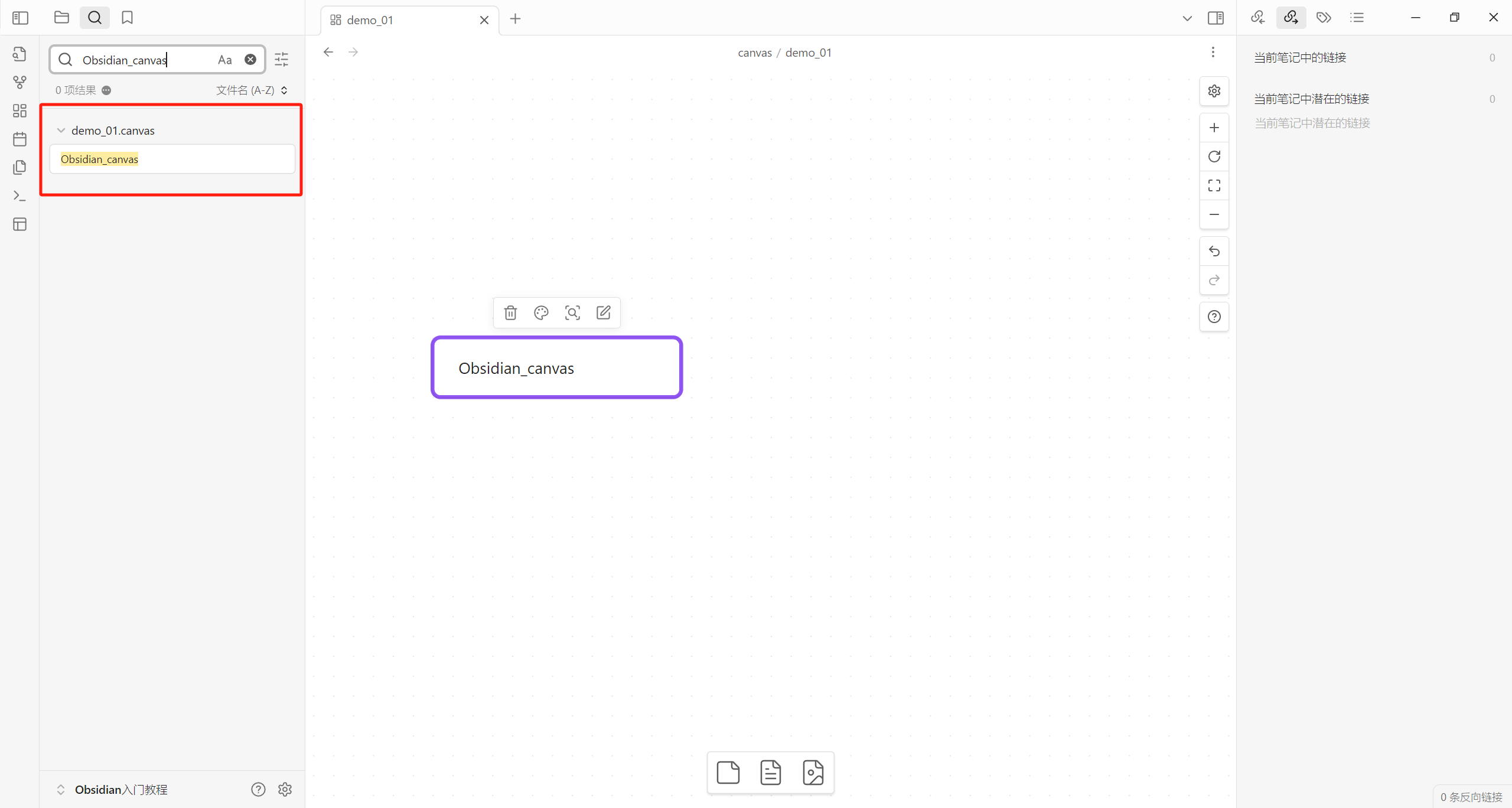Open the file name sort order dropdown
This screenshot has height=808, width=1512.
pyautogui.click(x=252, y=90)
